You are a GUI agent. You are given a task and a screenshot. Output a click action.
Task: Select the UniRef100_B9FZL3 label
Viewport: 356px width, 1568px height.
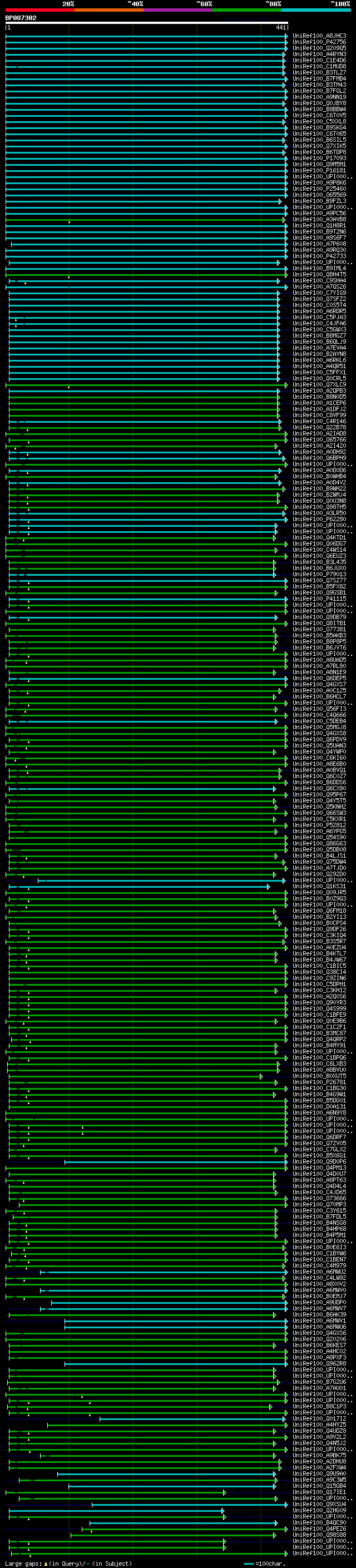(x=319, y=201)
